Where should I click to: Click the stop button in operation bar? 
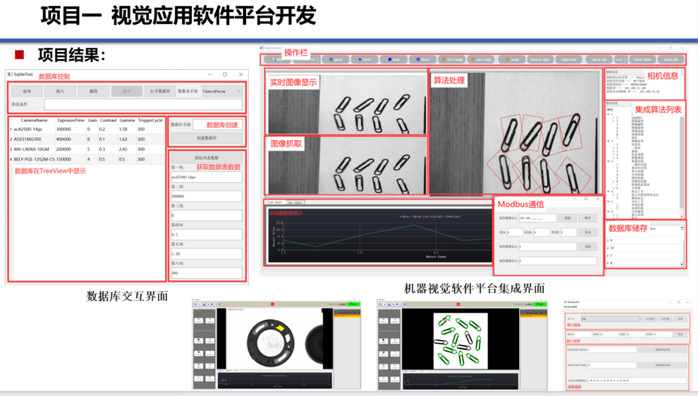coord(394,59)
